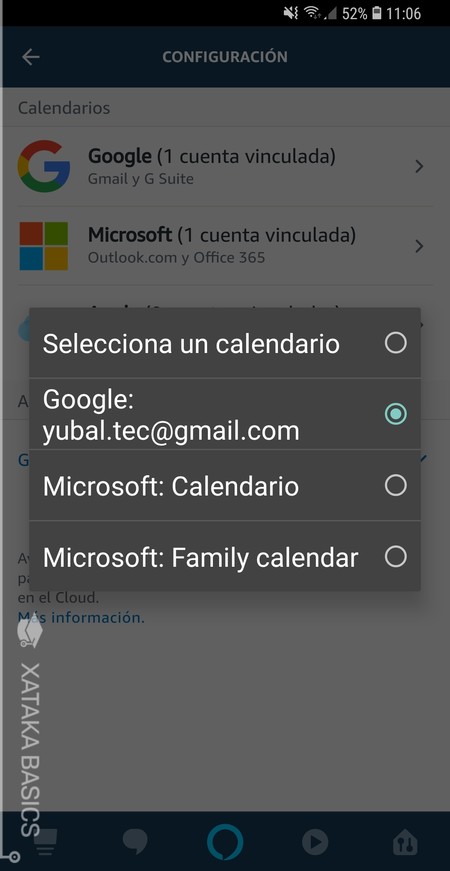
Task: Tap the back arrow in Configuración header
Action: point(31,57)
